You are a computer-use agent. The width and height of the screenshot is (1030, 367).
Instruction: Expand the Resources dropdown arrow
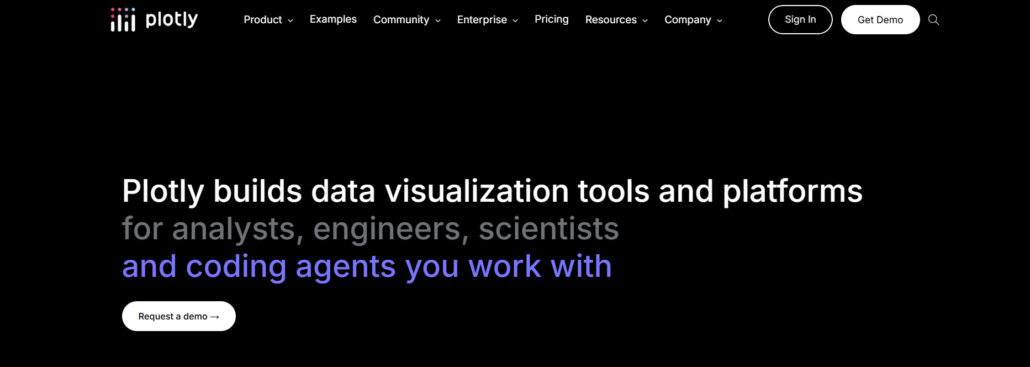[645, 21]
